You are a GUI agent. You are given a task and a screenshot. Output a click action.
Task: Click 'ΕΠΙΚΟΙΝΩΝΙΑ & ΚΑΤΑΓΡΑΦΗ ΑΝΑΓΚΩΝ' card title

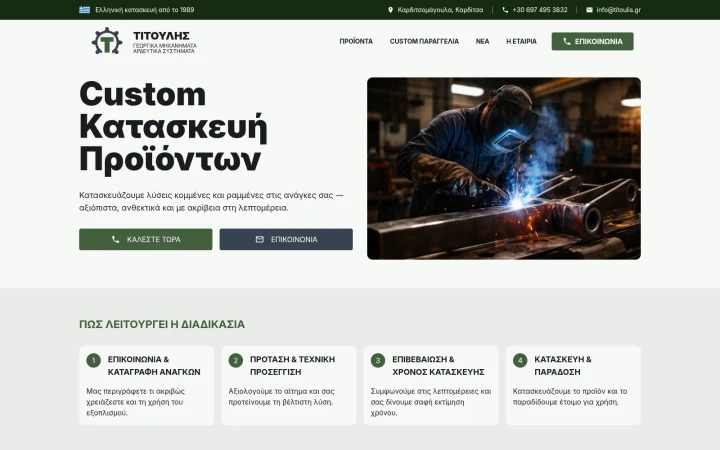[154, 366]
